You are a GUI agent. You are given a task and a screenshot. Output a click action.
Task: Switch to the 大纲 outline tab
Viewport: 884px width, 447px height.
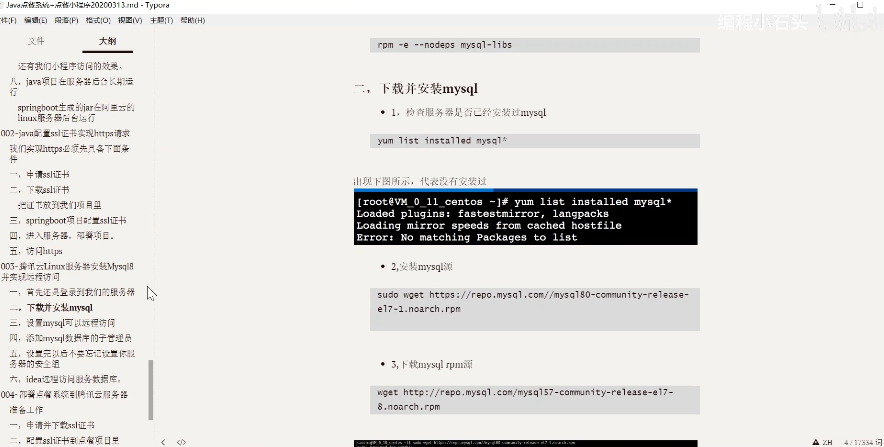coord(107,41)
